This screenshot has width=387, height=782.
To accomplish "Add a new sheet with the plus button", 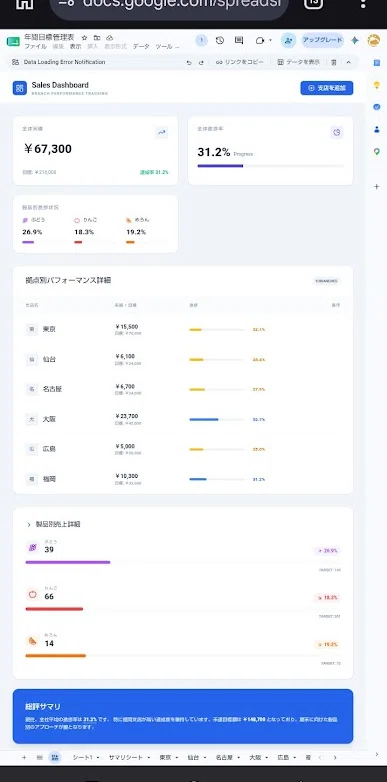I will pyautogui.click(x=24, y=757).
